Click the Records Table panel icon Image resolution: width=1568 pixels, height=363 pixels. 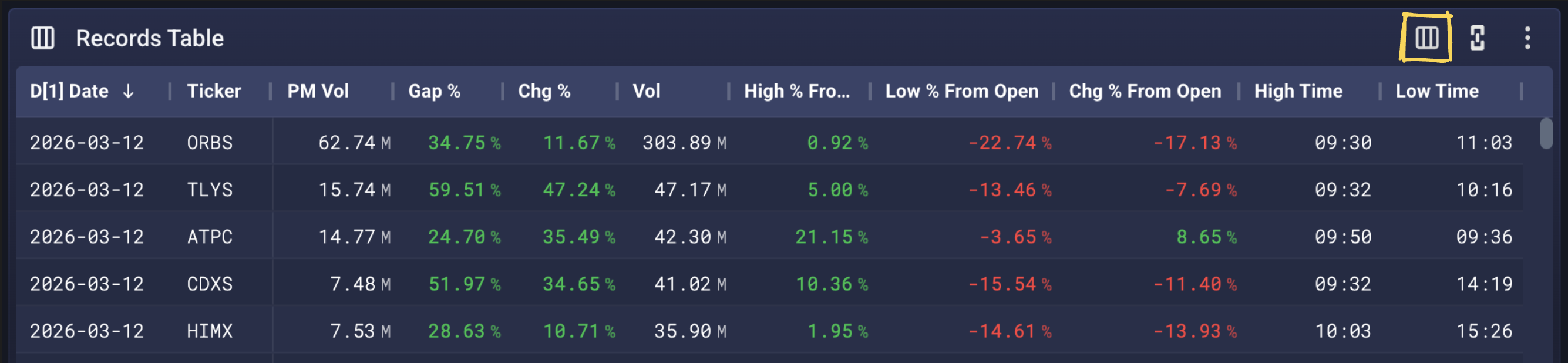point(43,38)
